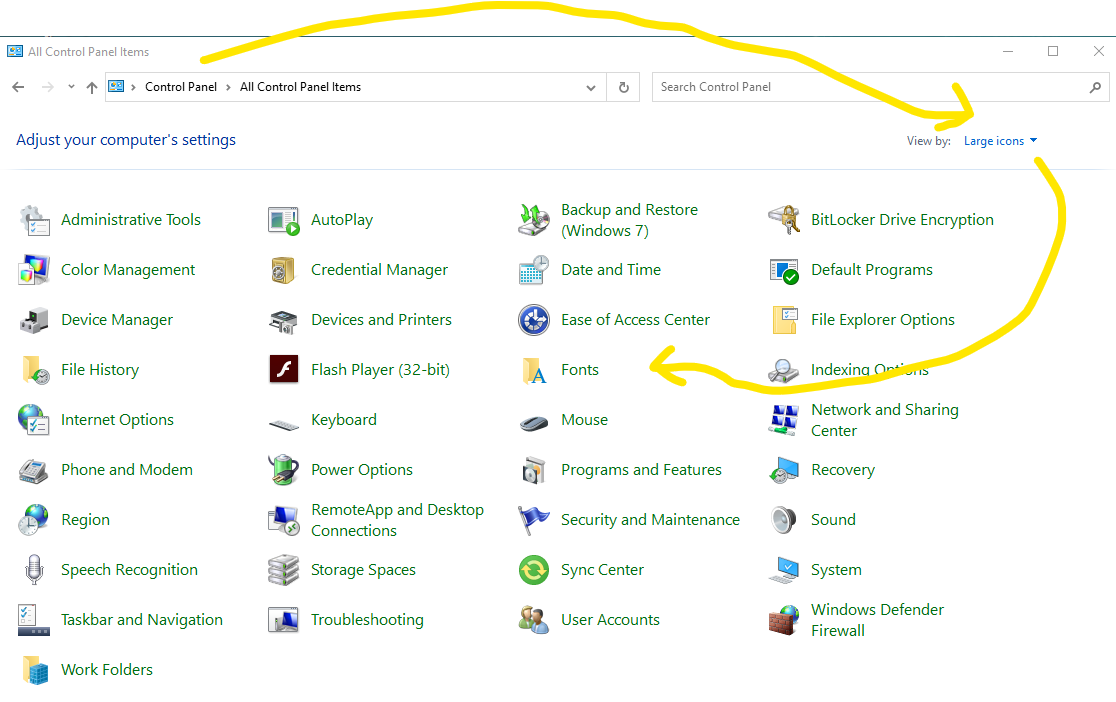Open the Storage Spaces link

tap(363, 570)
